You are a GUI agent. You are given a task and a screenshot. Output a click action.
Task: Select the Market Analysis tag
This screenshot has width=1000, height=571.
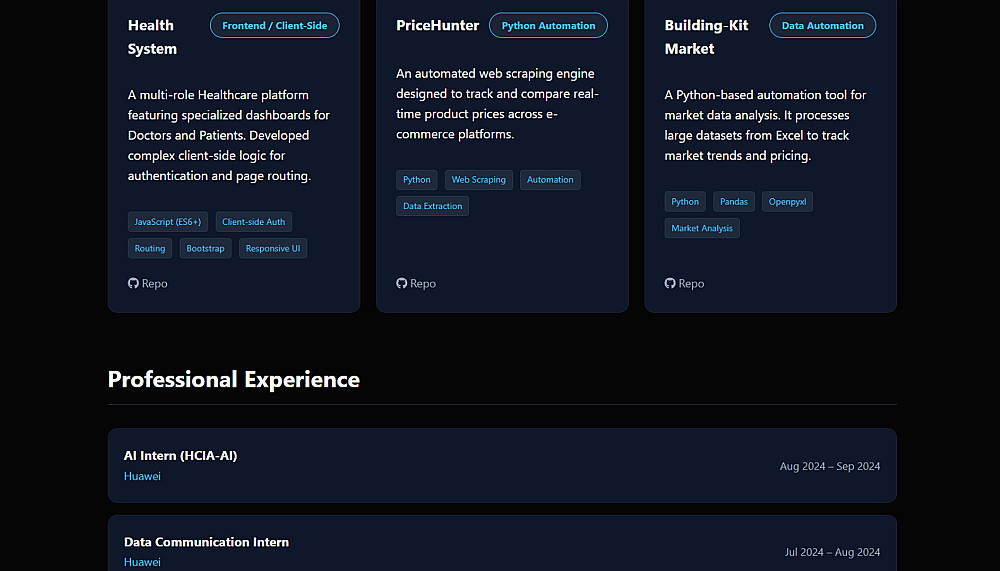[702, 228]
